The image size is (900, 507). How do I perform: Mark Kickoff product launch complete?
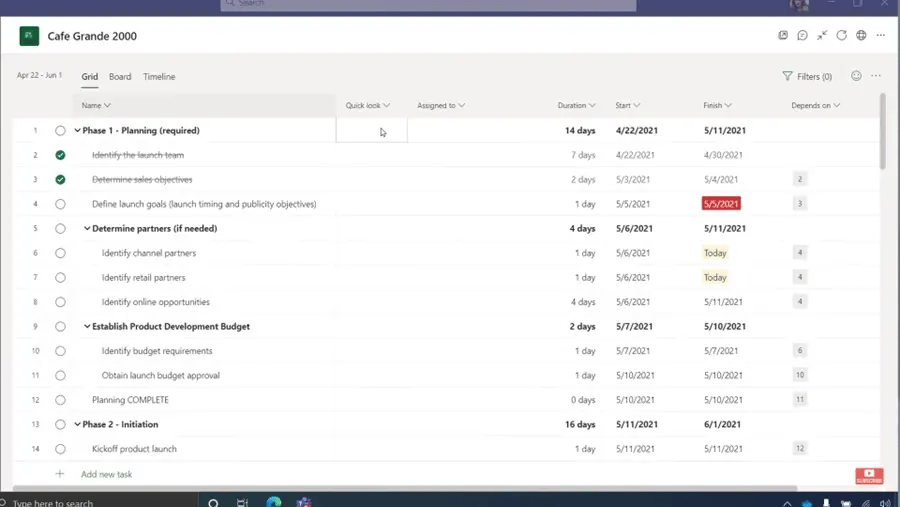(x=60, y=449)
